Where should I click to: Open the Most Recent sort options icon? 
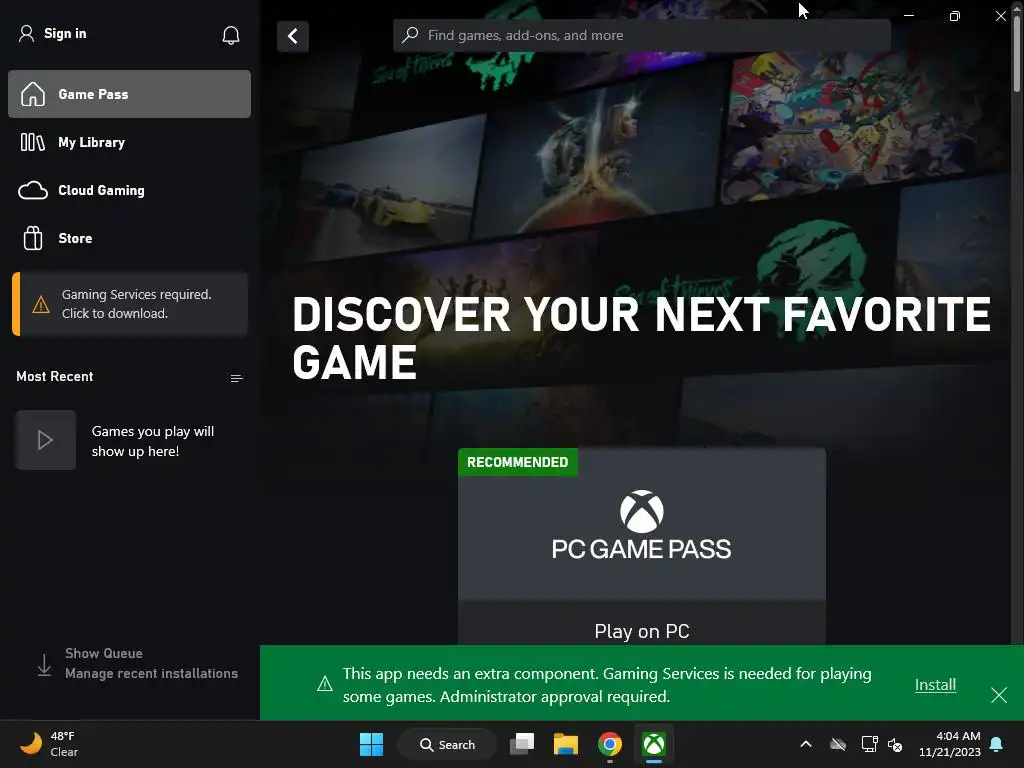[x=236, y=378]
